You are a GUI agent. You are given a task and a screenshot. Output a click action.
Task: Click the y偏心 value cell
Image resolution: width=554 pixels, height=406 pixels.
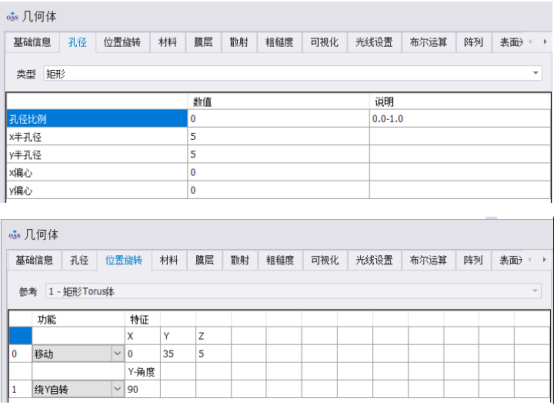coord(278,190)
